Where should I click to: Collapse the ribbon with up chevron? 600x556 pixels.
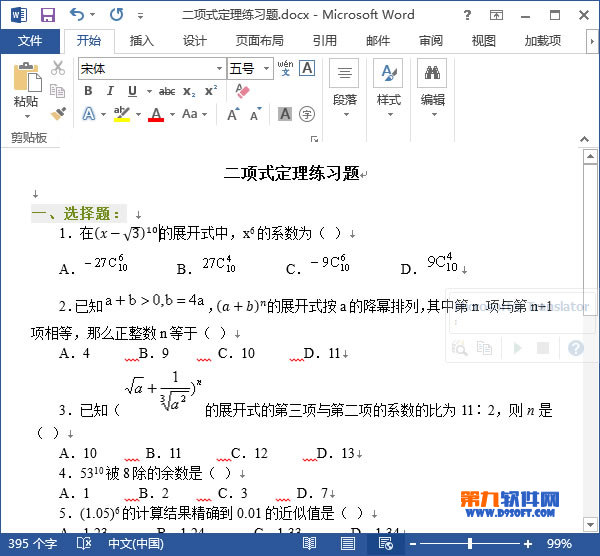584,139
